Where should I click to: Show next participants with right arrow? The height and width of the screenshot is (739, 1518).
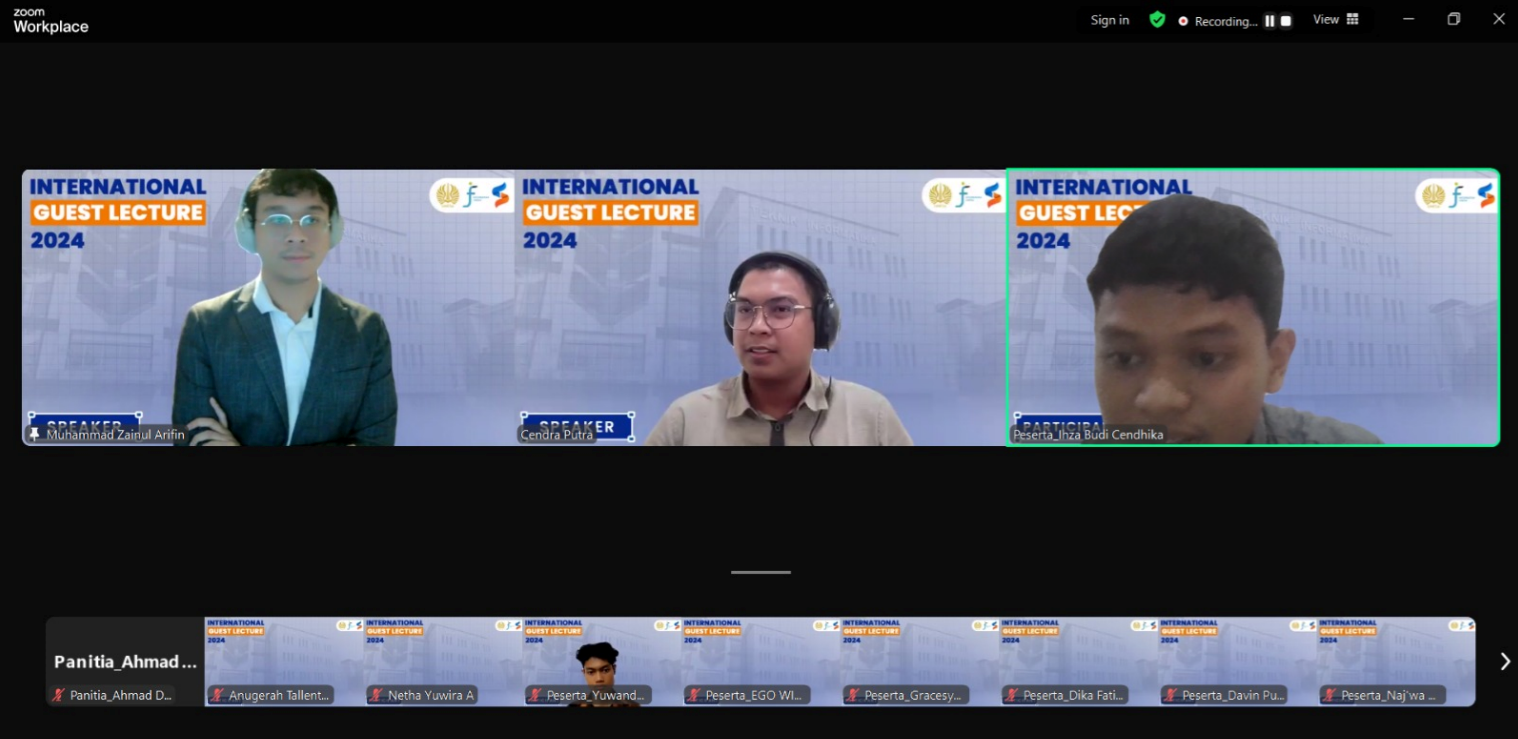1504,661
